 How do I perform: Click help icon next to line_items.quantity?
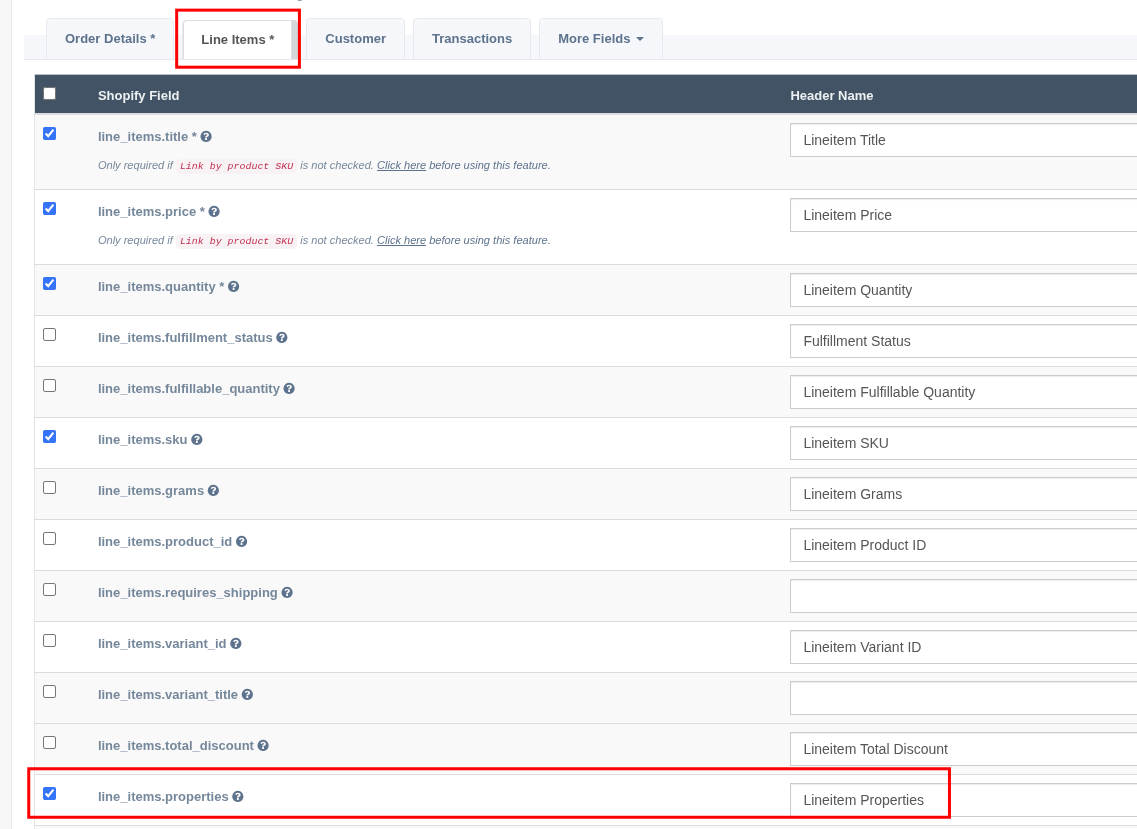(233, 287)
